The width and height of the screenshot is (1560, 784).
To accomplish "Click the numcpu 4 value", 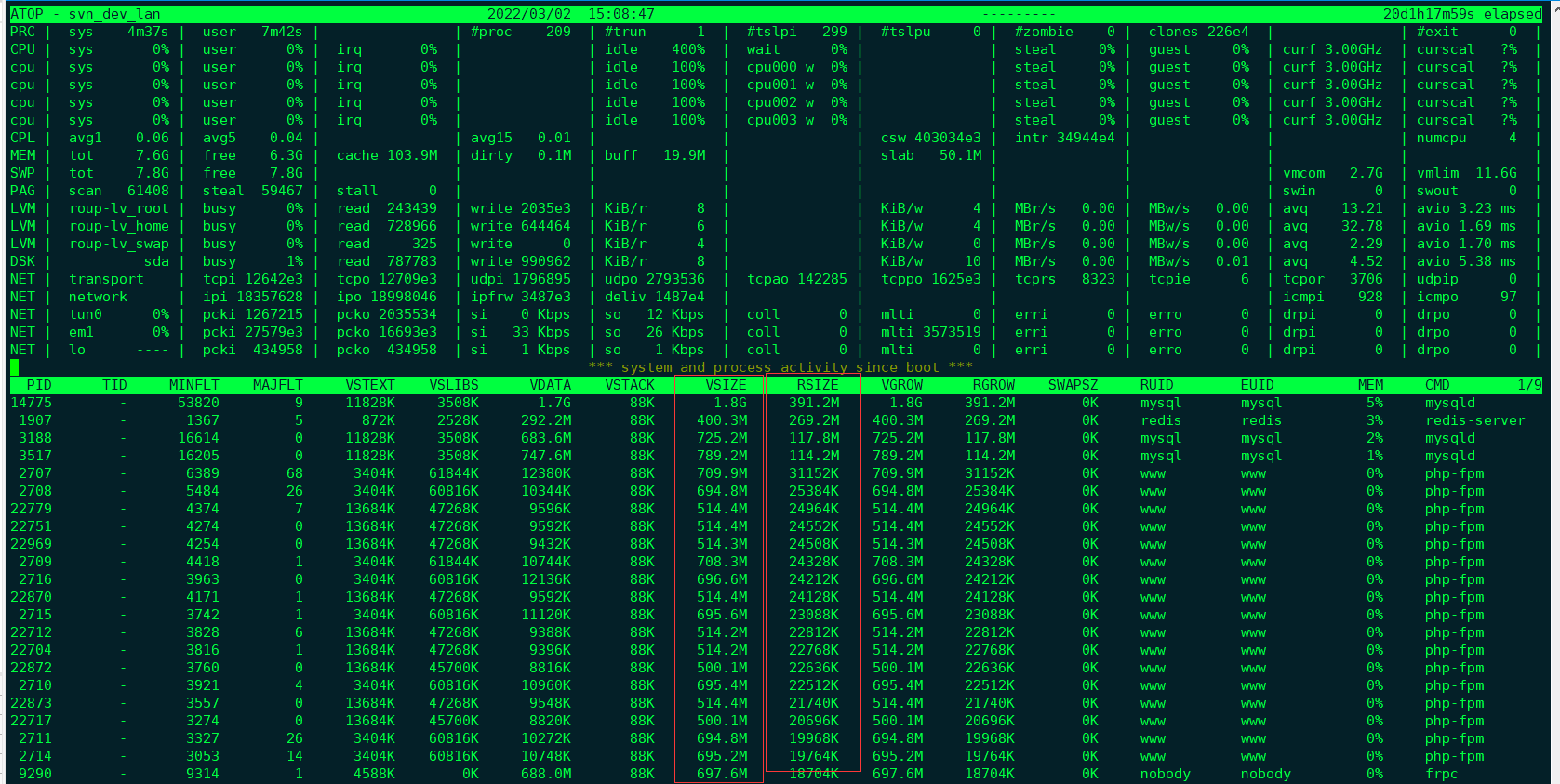I will tap(1467, 138).
